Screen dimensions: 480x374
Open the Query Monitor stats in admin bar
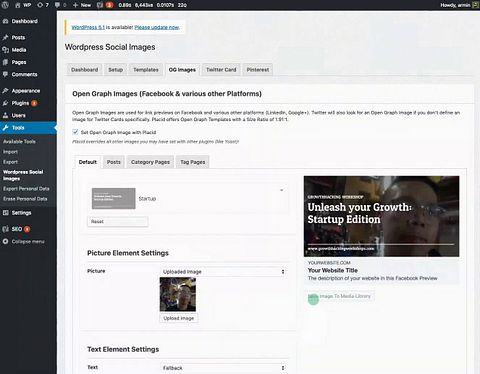tap(153, 5)
